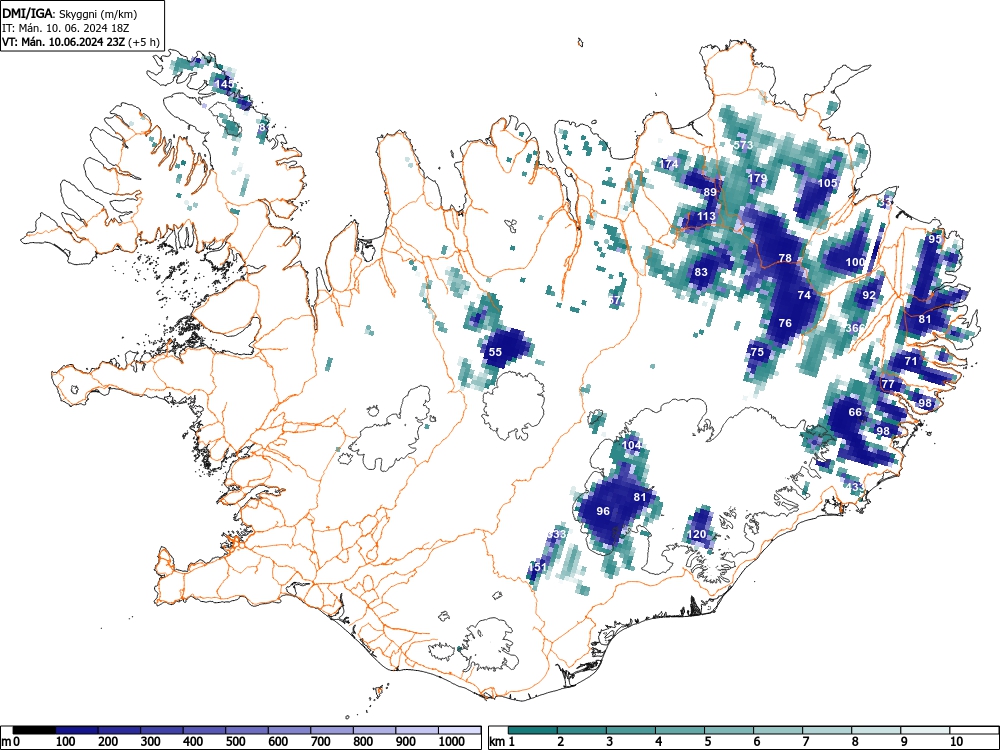Click the '1000' label in the metre legend
The width and height of the screenshot is (1000, 750).
click(452, 741)
